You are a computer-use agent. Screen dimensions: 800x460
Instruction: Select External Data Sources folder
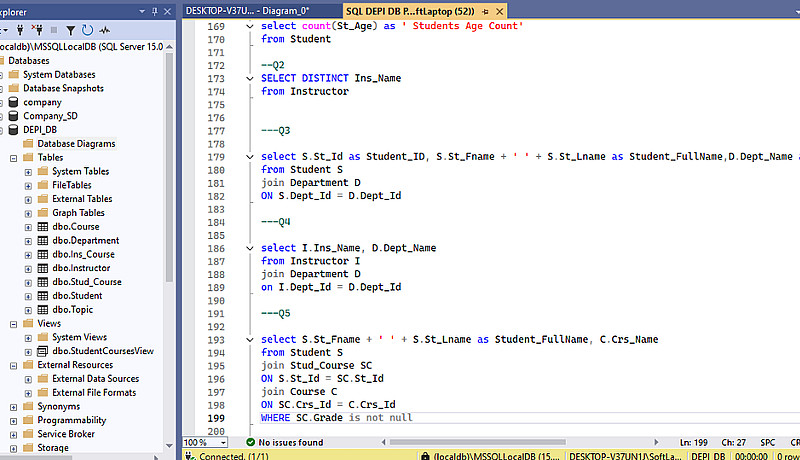point(95,378)
